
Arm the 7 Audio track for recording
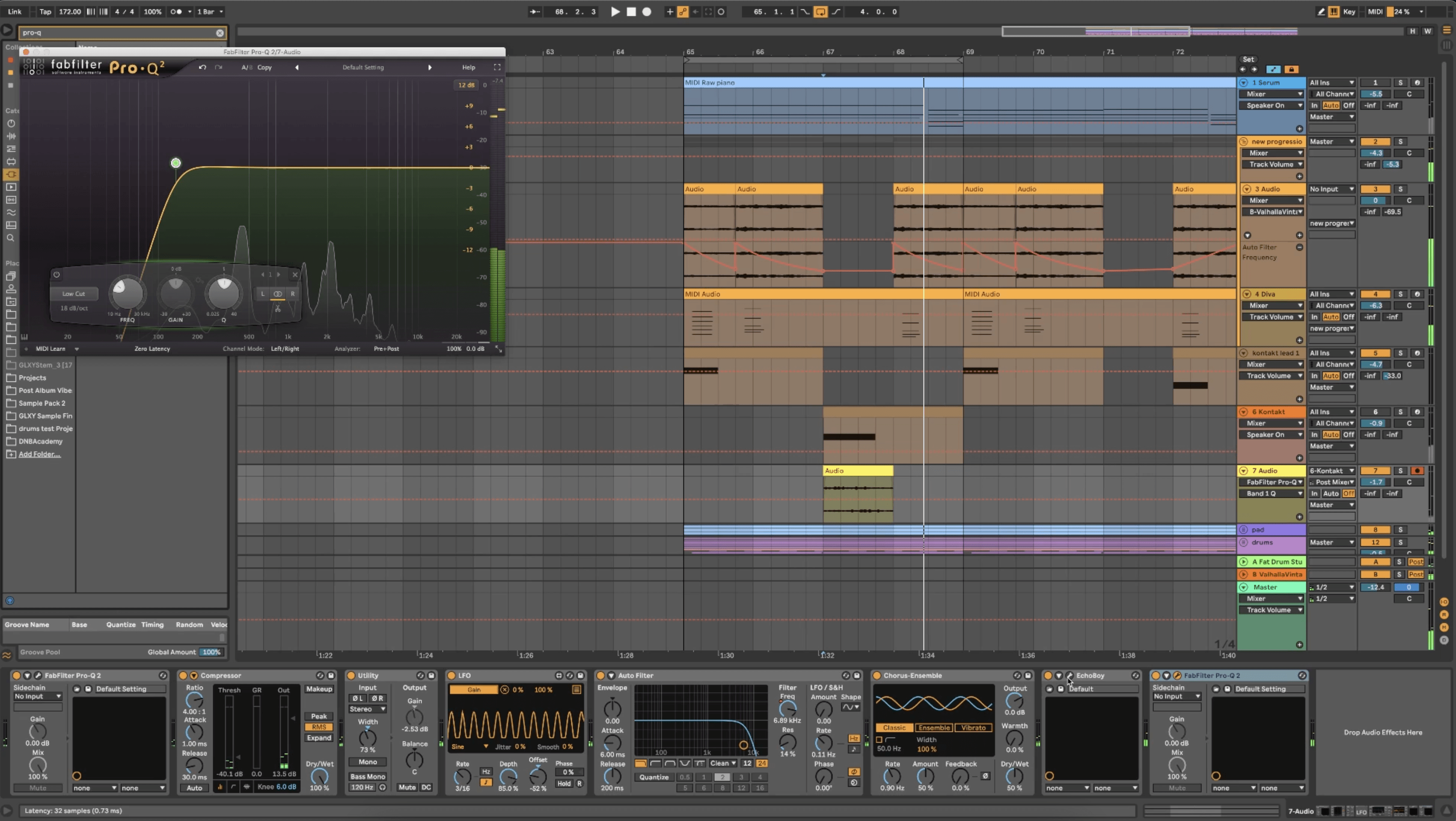click(x=1417, y=470)
